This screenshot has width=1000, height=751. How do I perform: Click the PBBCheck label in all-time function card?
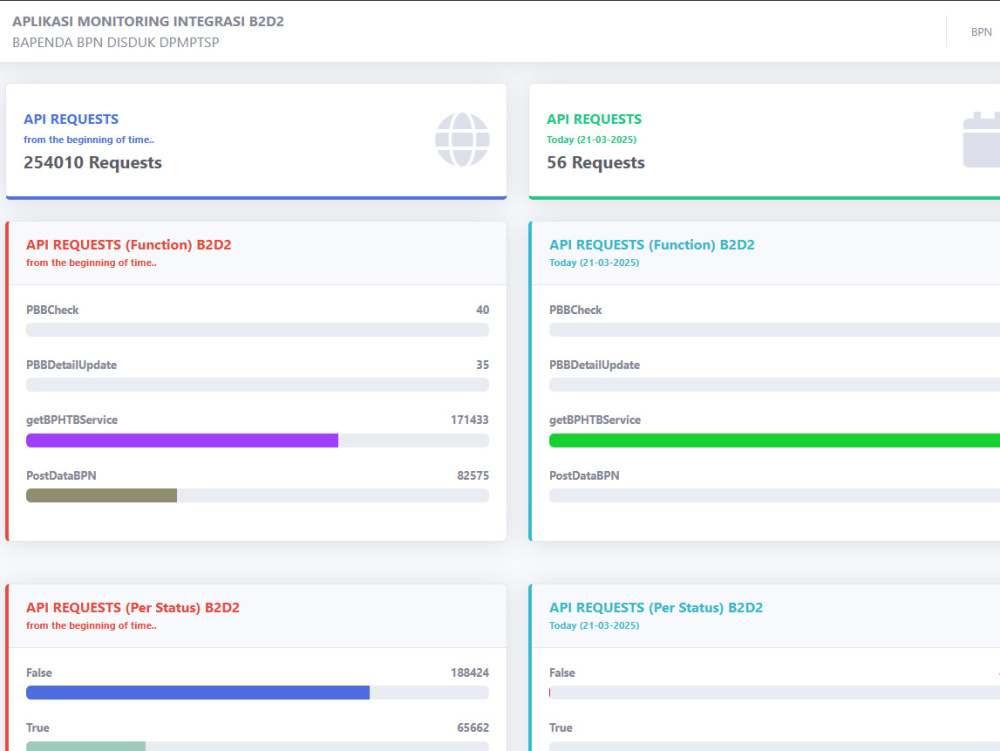pyautogui.click(x=52, y=310)
